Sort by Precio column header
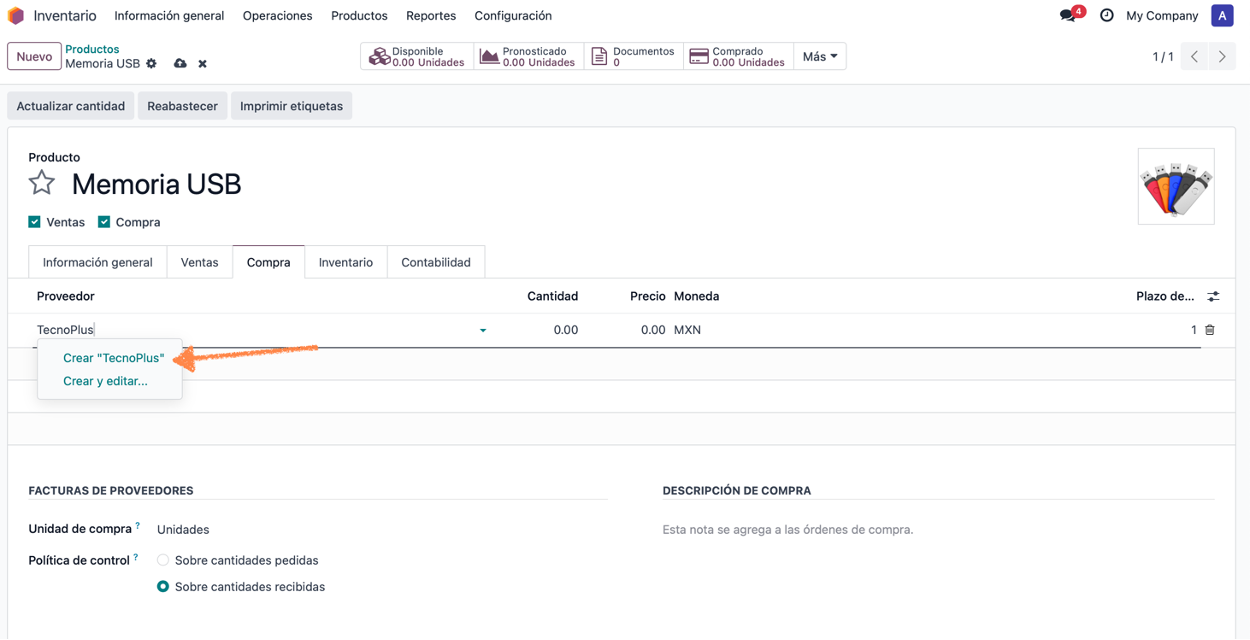Screen dimensions: 1250x640 648,296
